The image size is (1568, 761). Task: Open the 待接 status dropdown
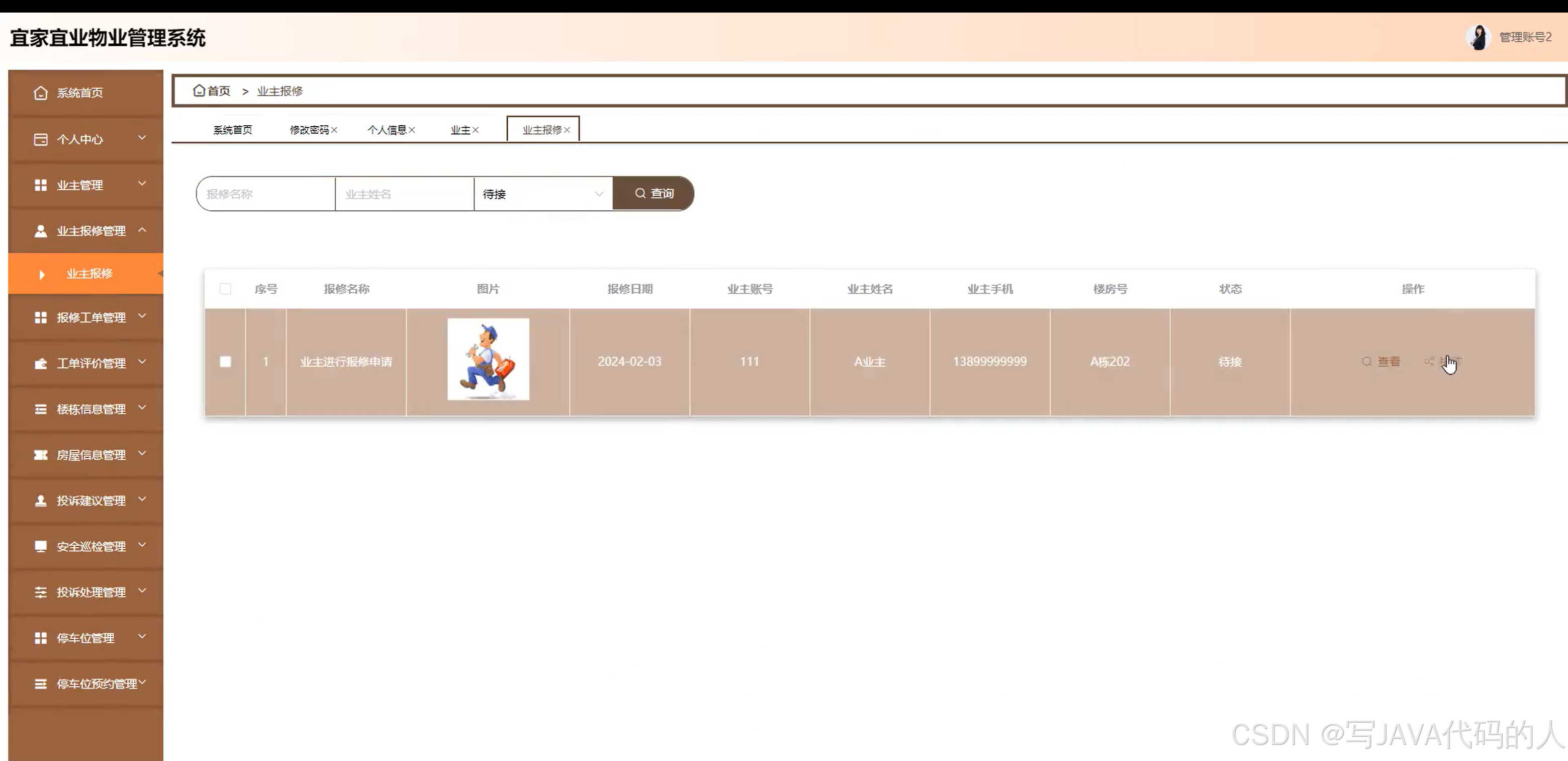click(x=542, y=194)
